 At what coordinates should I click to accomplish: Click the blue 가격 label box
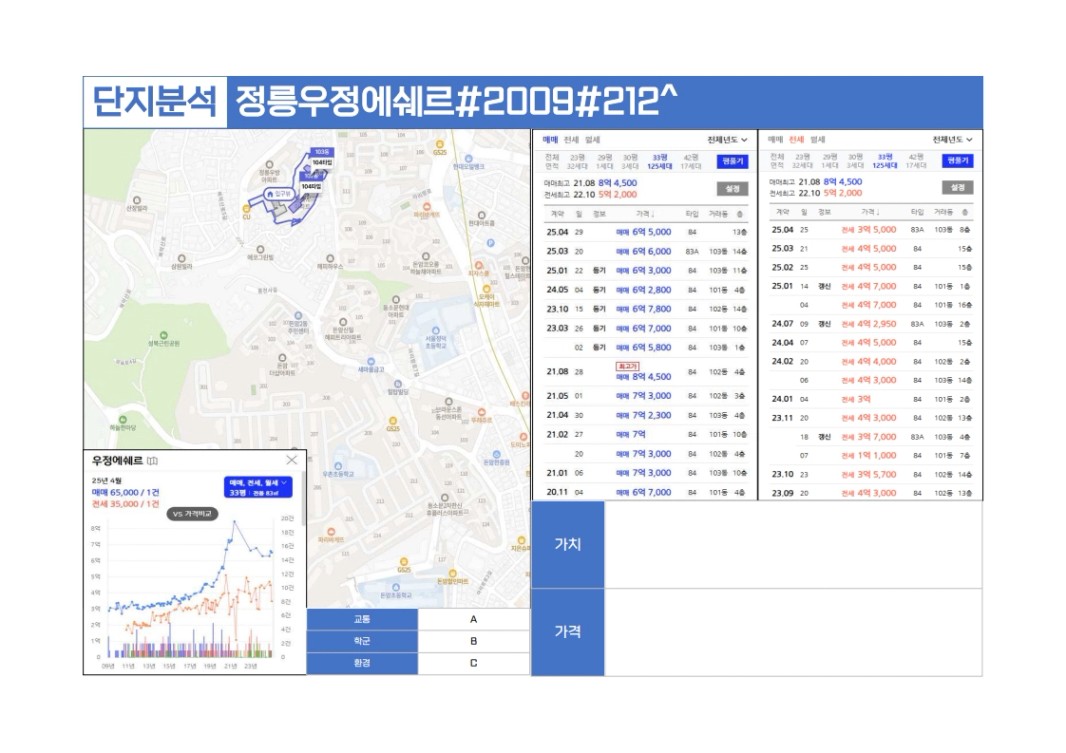point(568,632)
